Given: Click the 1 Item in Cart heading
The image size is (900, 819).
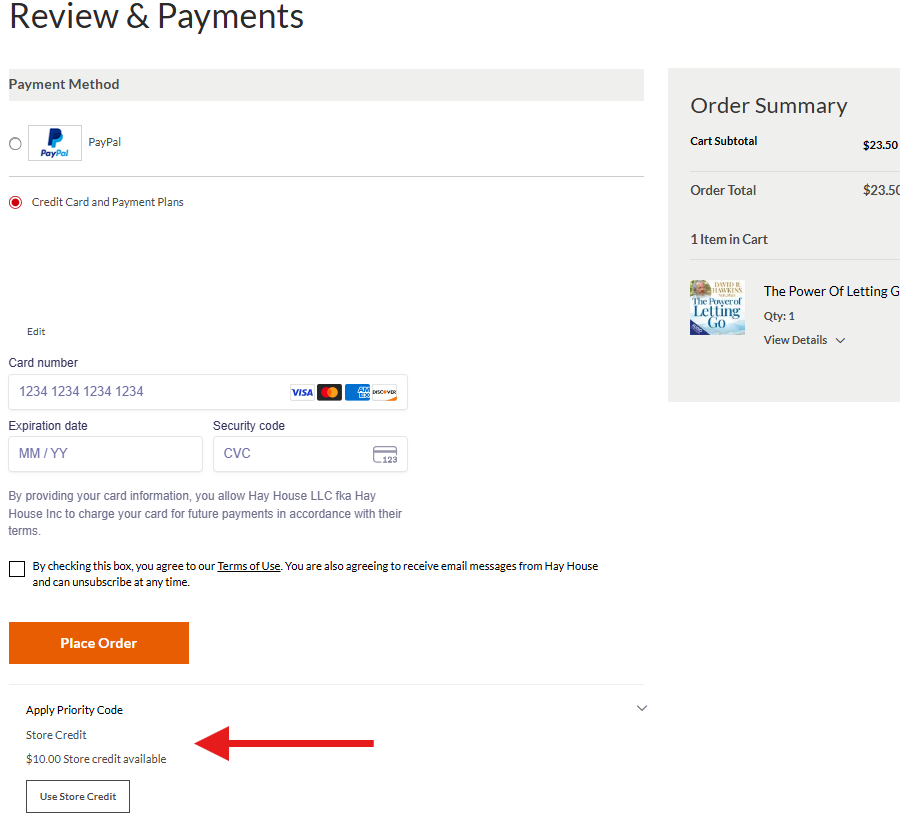Looking at the screenshot, I should tap(729, 239).
